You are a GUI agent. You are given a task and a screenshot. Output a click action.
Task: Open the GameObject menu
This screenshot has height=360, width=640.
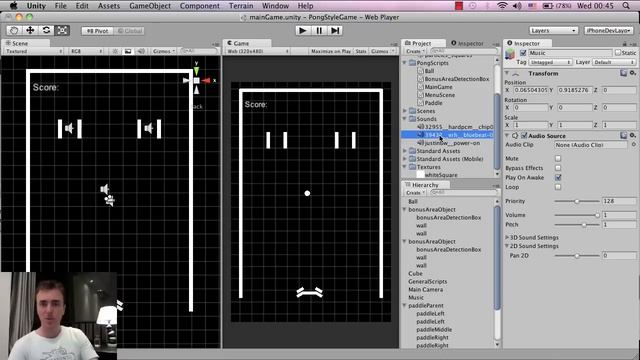[150, 6]
